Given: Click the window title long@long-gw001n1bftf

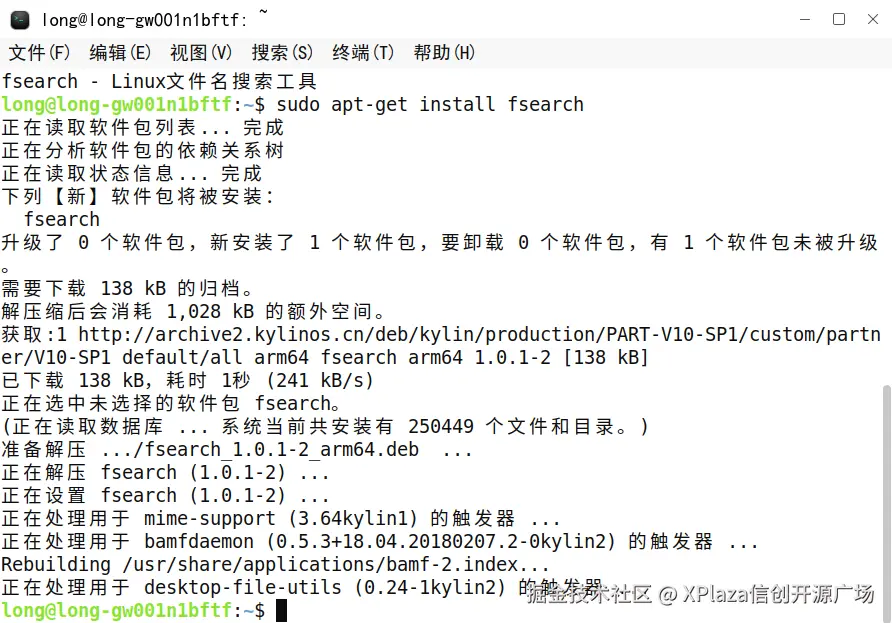Looking at the screenshot, I should [144, 20].
